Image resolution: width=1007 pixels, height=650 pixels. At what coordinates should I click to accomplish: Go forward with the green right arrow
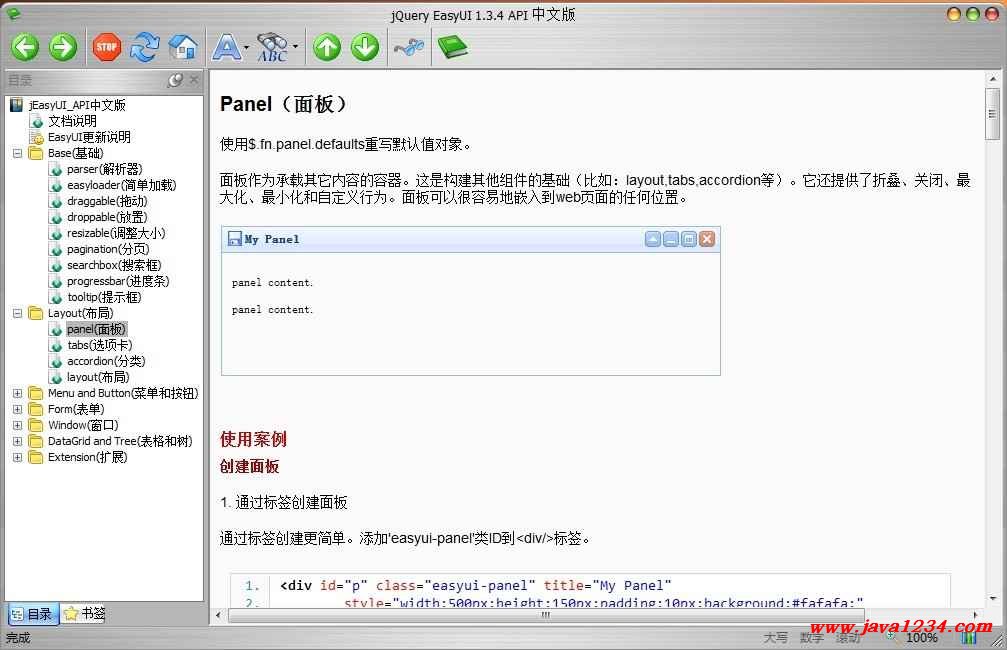click(63, 48)
